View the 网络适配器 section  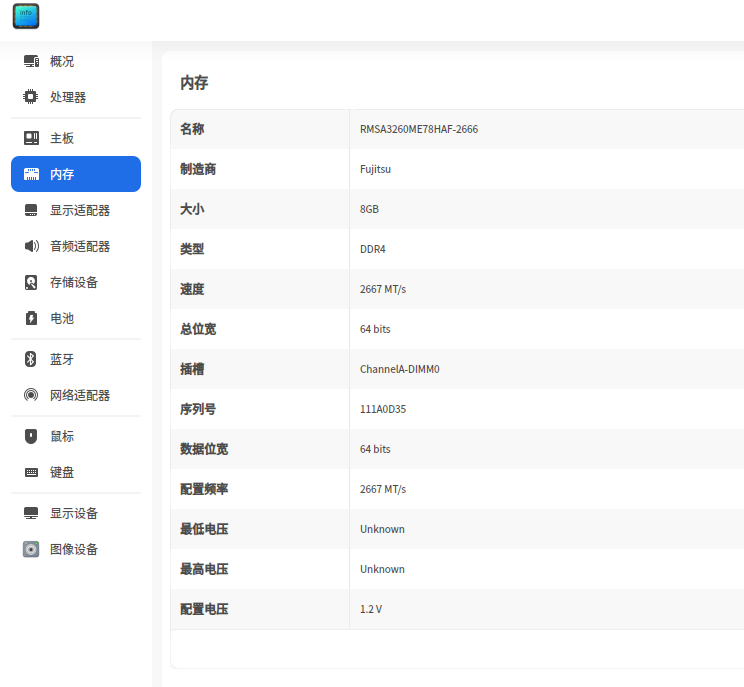(x=76, y=395)
